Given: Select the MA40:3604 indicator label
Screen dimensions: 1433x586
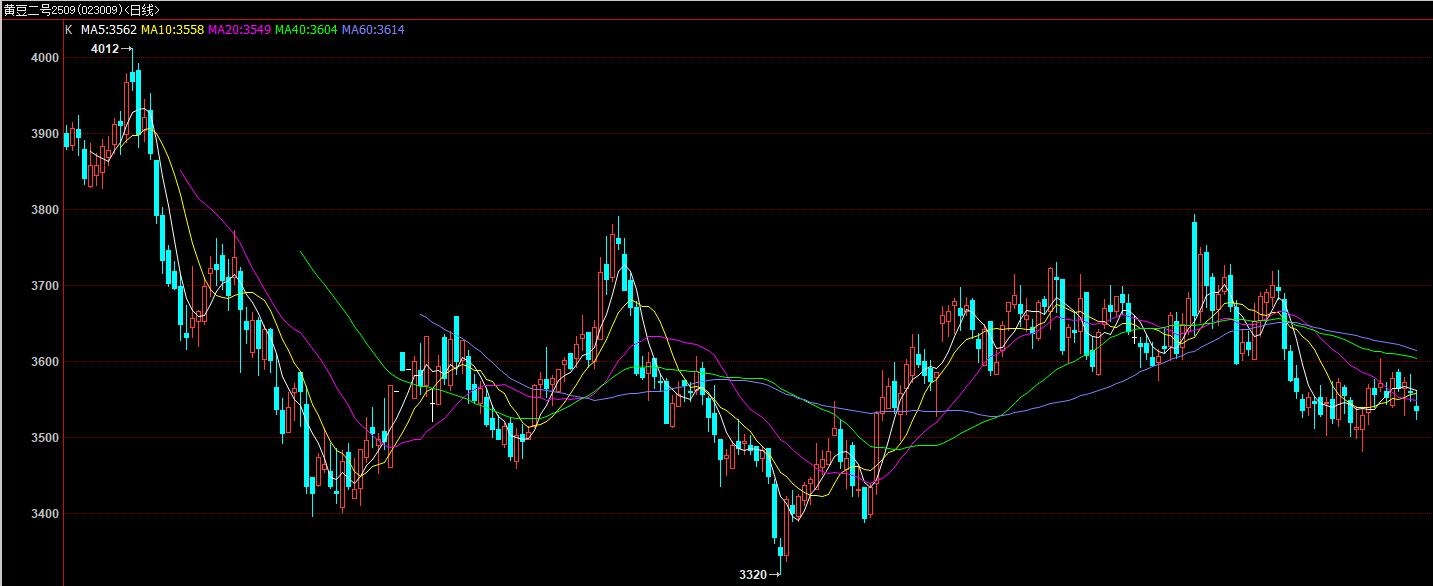Looking at the screenshot, I should pos(305,30).
